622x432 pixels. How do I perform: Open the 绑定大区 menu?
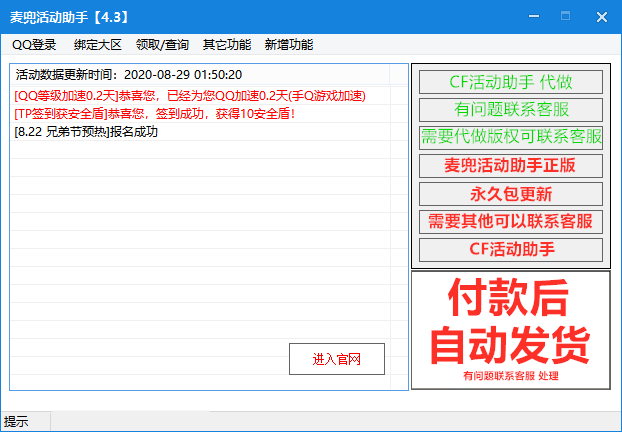pyautogui.click(x=98, y=45)
